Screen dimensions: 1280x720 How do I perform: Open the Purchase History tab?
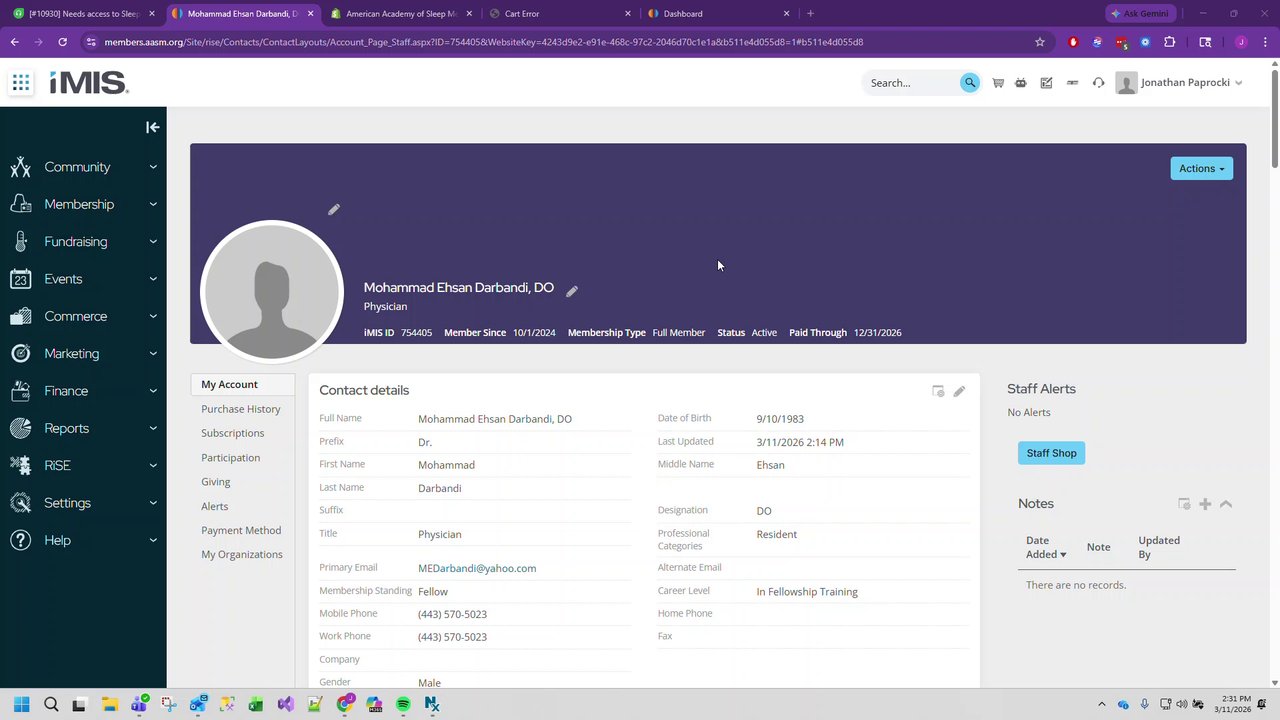click(241, 409)
